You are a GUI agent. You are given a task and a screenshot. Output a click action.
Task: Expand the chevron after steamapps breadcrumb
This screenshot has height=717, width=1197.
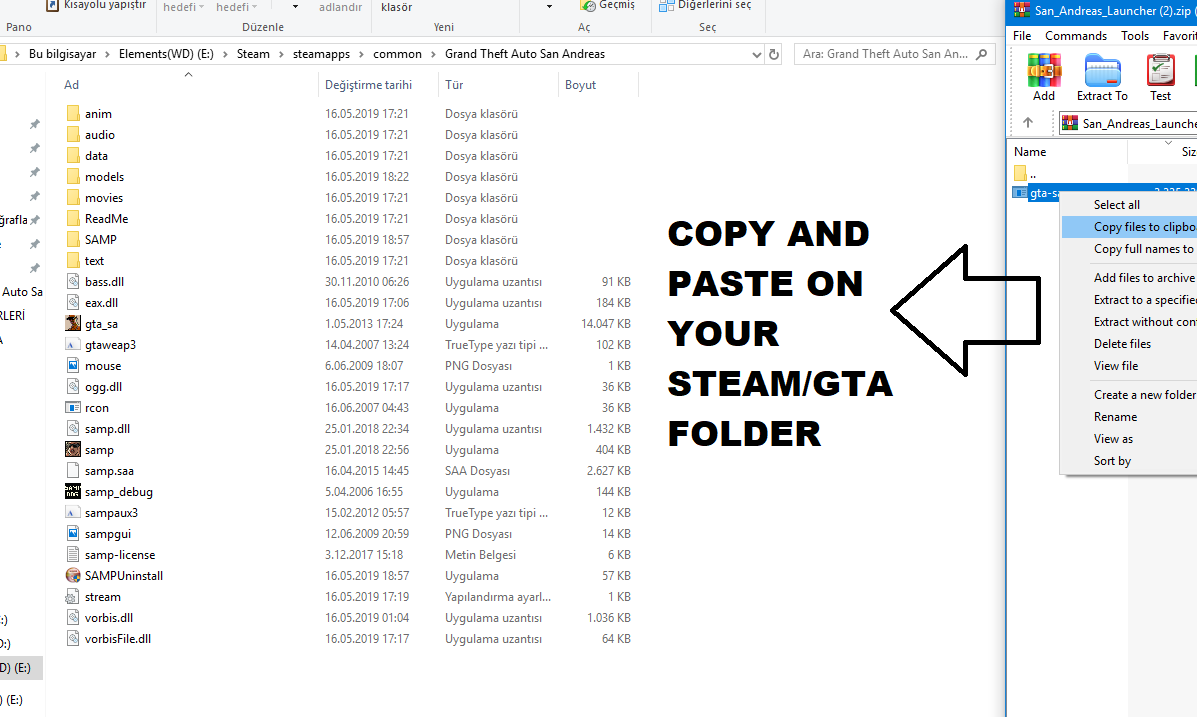coord(361,54)
